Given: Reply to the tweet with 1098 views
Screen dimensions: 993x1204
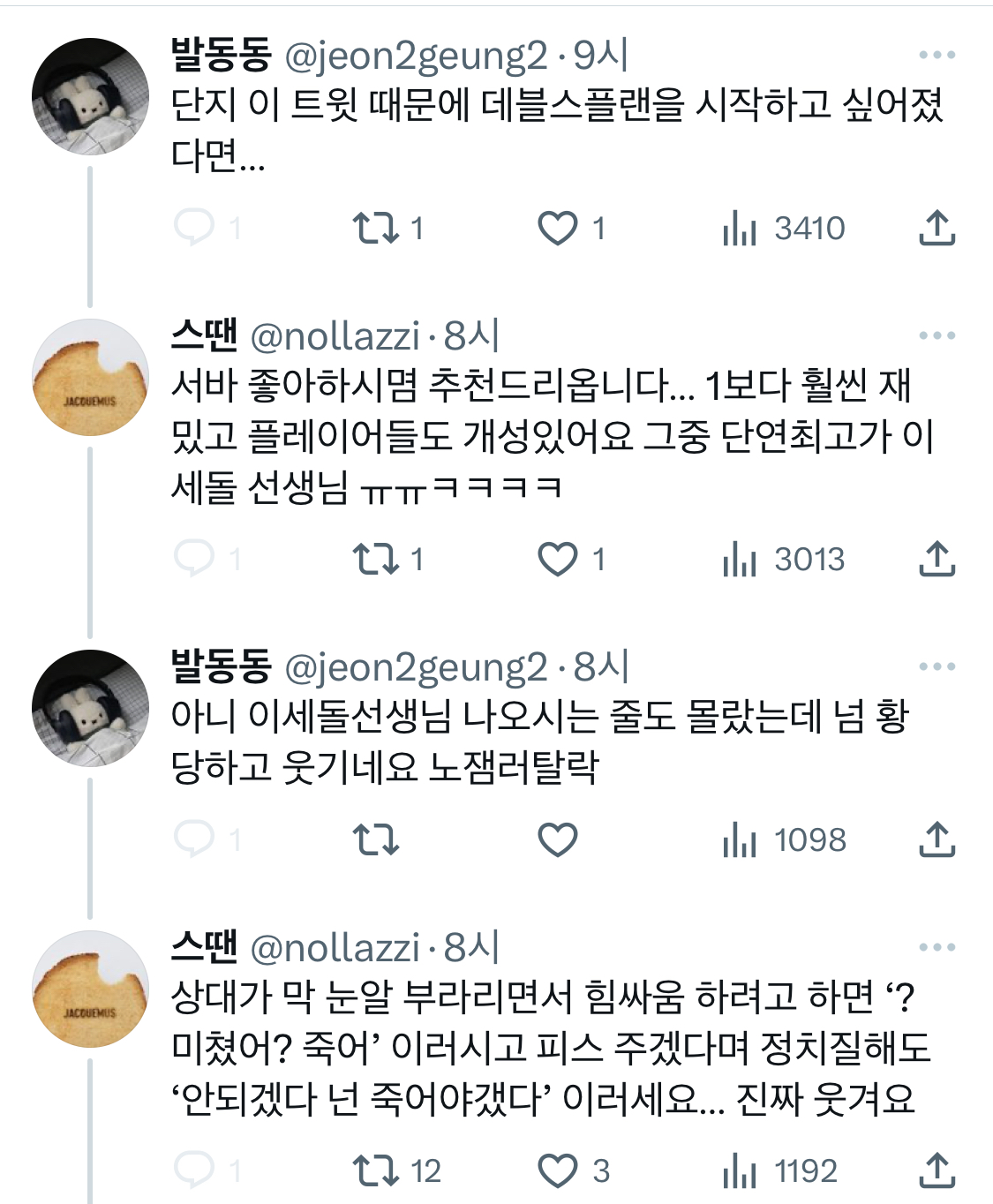Looking at the screenshot, I should coord(194,839).
